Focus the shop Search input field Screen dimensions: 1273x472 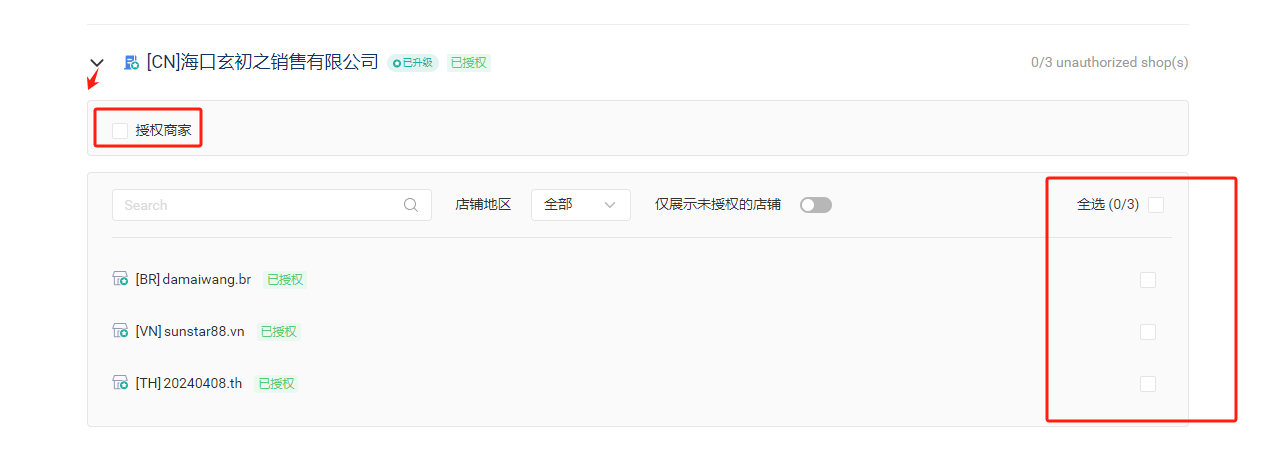point(272,205)
